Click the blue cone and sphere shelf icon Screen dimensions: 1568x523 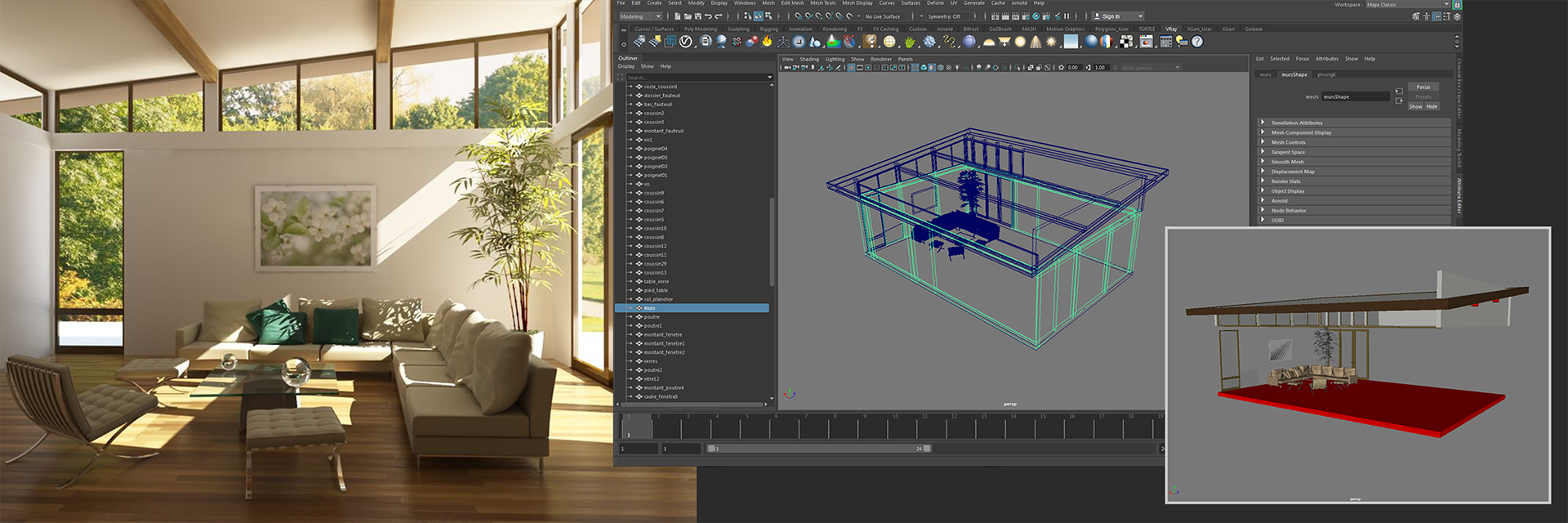pyautogui.click(x=814, y=42)
